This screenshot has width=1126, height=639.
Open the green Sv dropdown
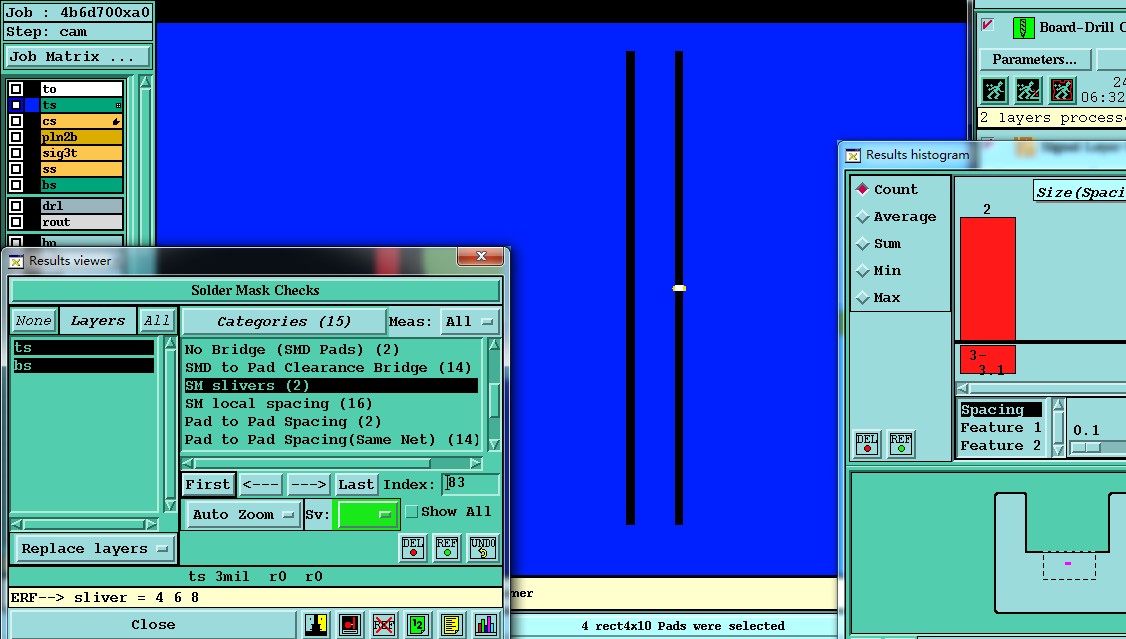(366, 515)
